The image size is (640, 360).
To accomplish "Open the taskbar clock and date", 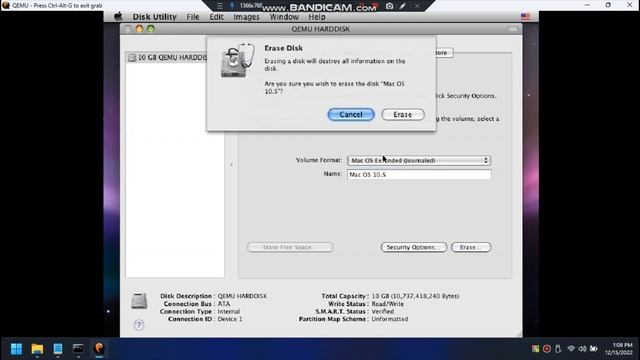I will 619,349.
